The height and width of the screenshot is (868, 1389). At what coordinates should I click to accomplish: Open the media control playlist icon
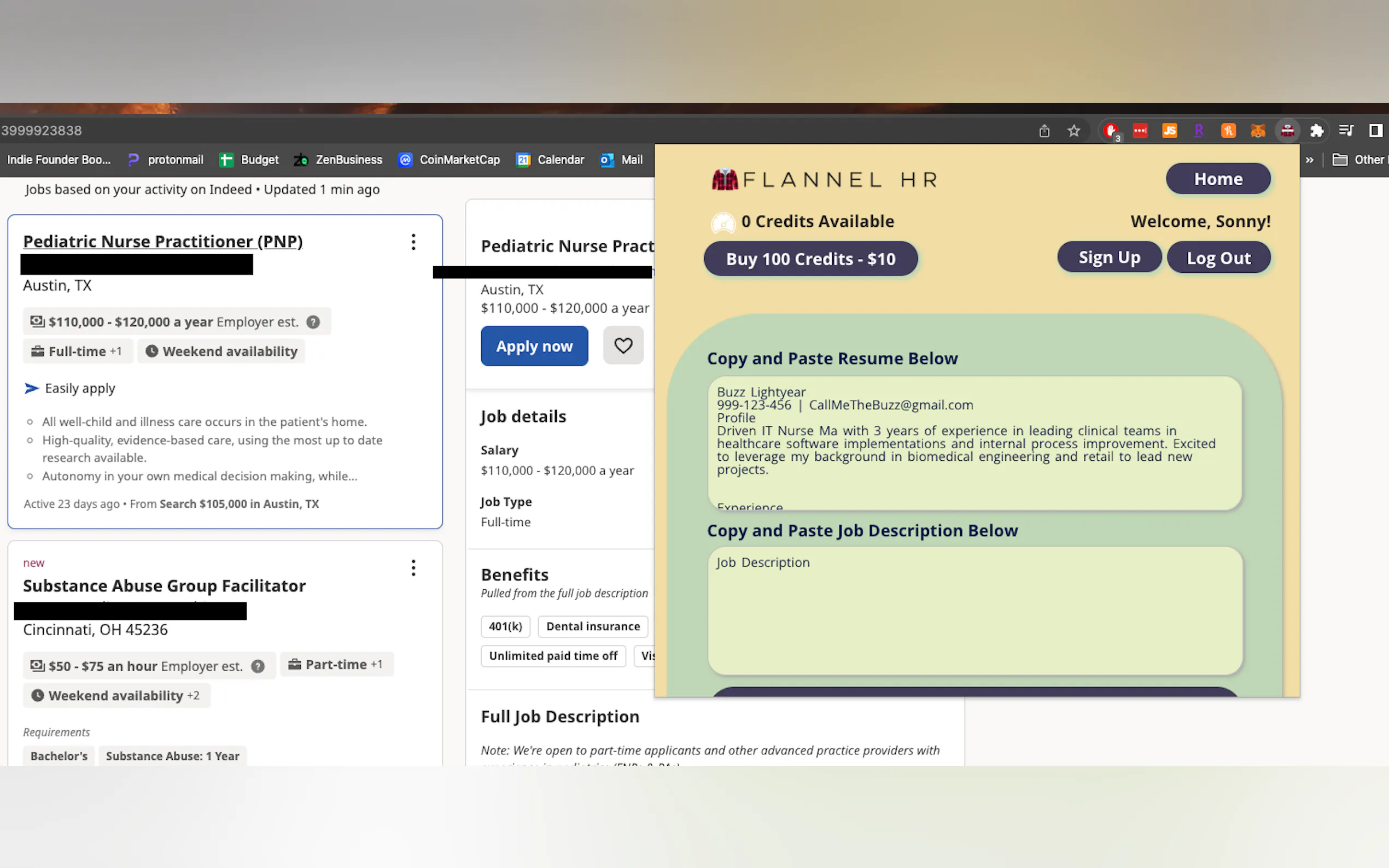[1345, 131]
